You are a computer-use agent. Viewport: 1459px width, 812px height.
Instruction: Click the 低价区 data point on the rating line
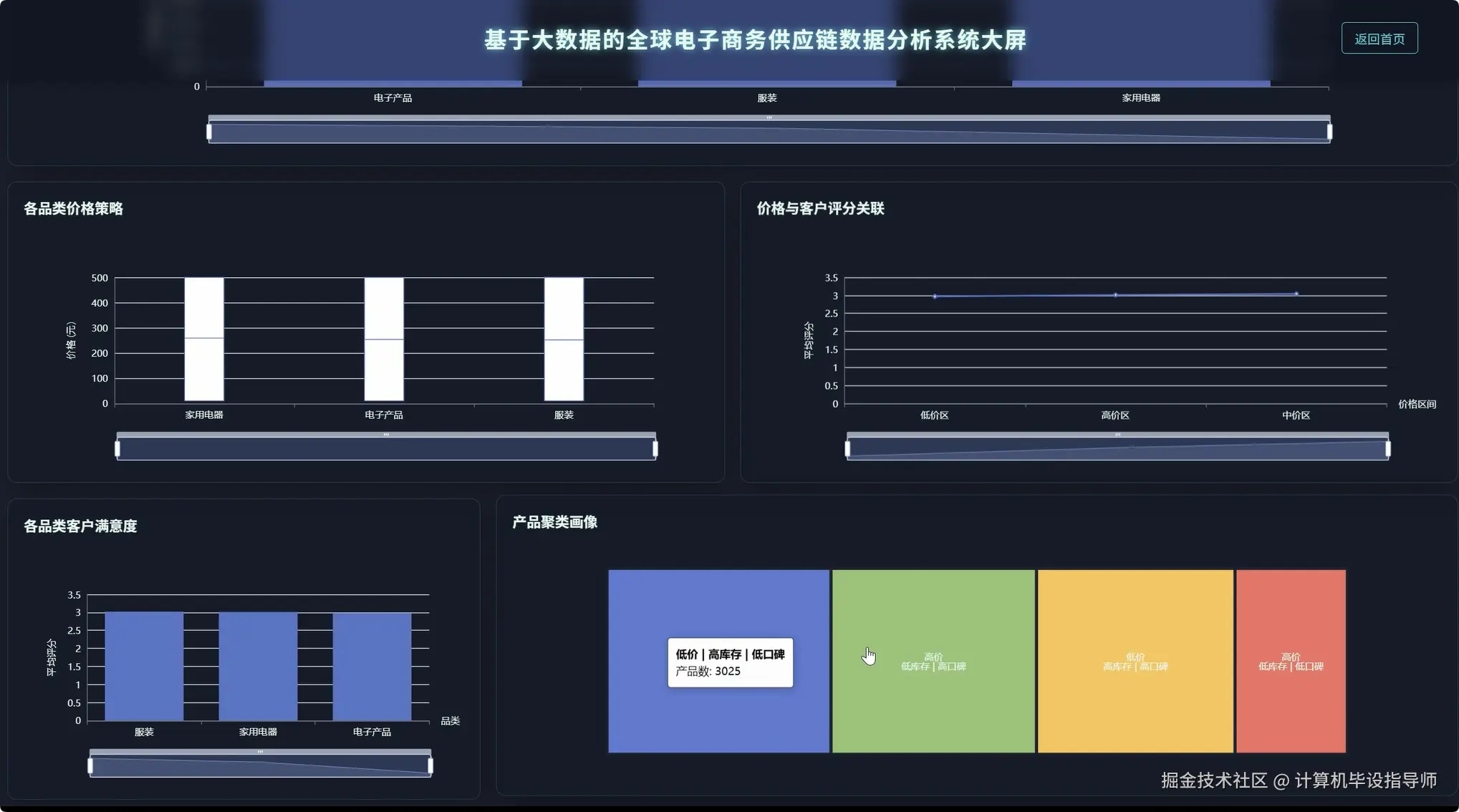click(935, 295)
